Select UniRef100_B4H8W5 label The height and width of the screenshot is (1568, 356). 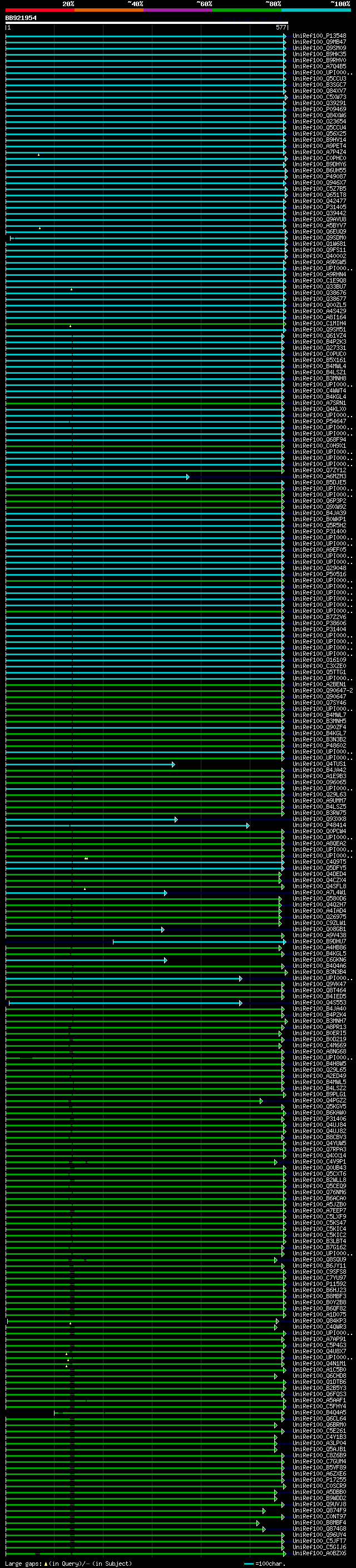click(x=319, y=1064)
